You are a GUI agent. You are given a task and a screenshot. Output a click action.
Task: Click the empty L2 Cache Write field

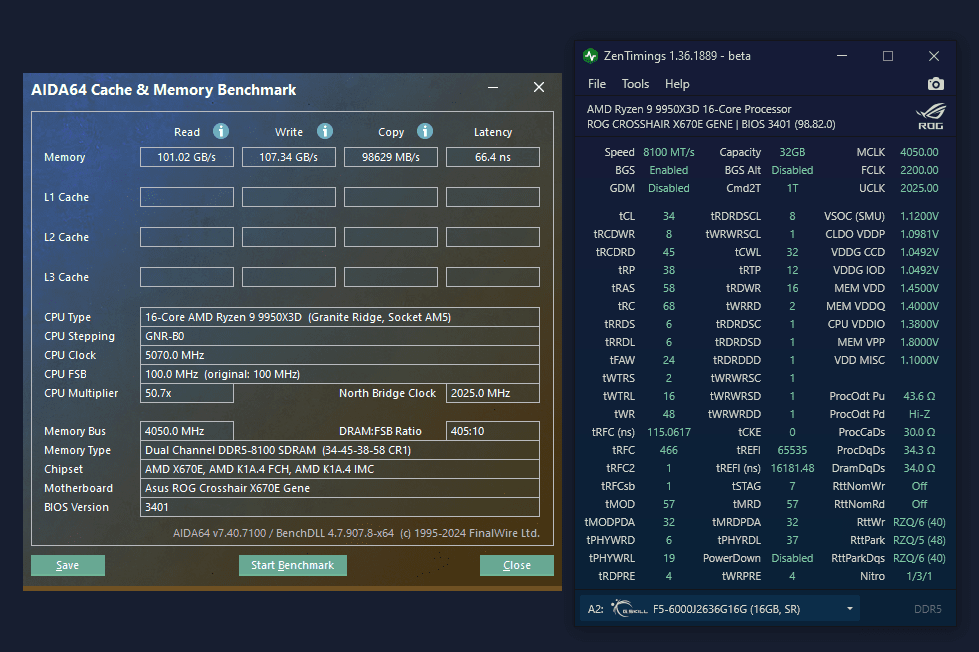[288, 237]
